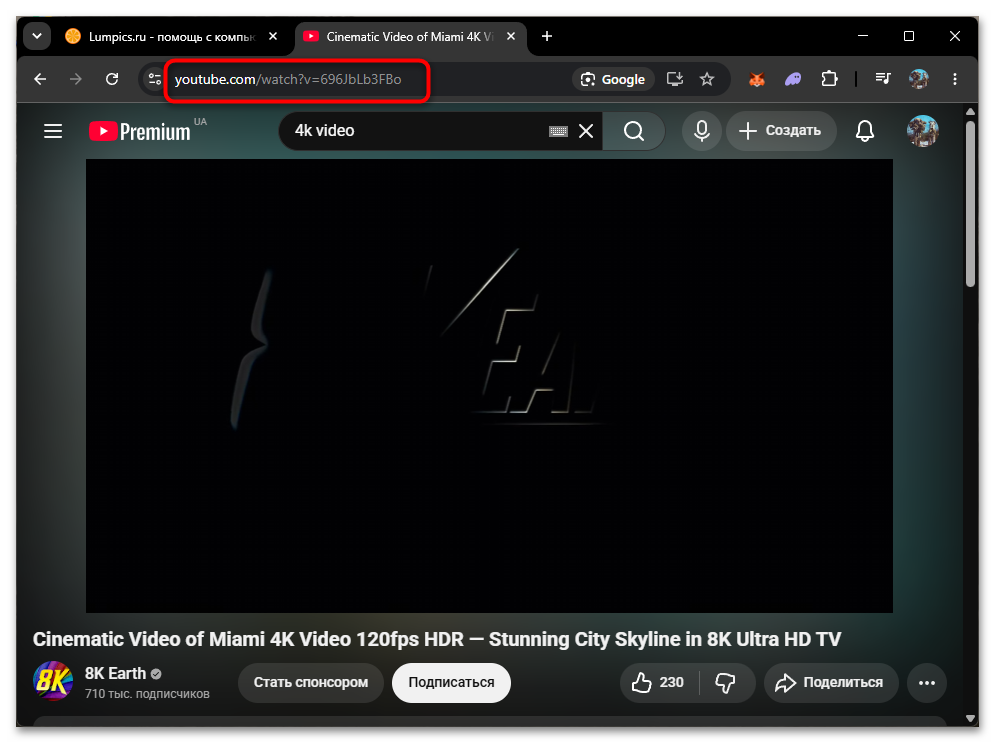Reload the current YouTube page
995x743 pixels.
112,79
